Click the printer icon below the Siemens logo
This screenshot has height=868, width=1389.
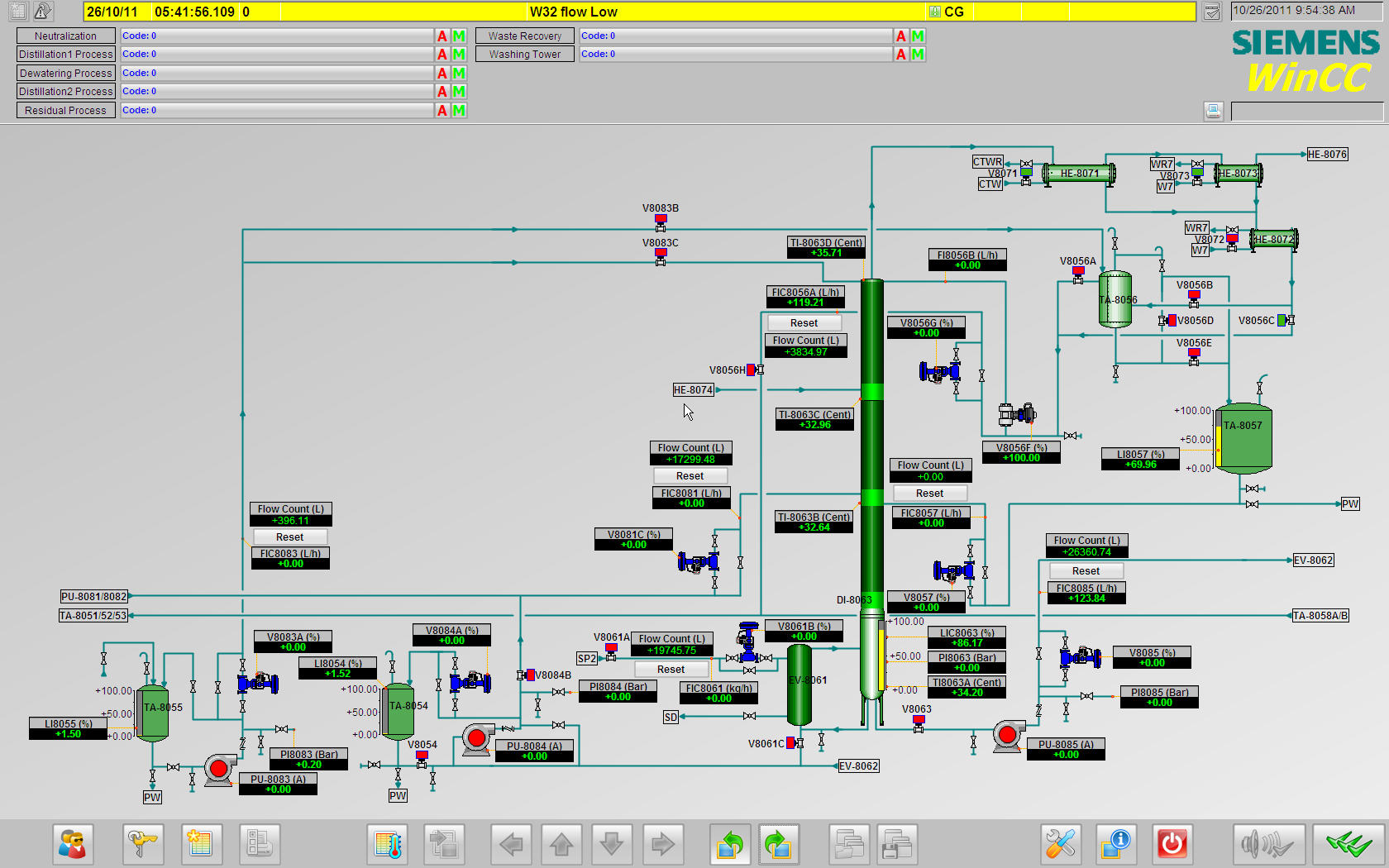(x=1213, y=111)
